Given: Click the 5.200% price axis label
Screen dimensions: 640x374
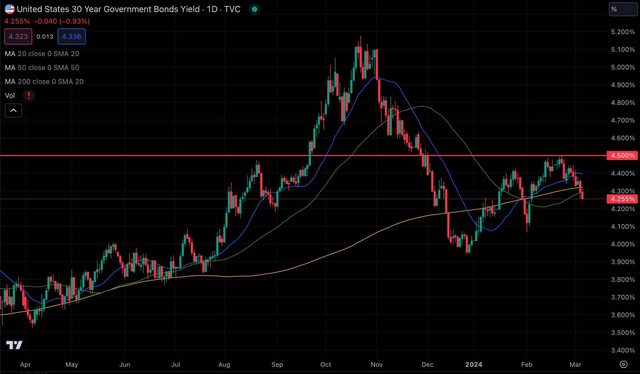Looking at the screenshot, I should 623,32.
